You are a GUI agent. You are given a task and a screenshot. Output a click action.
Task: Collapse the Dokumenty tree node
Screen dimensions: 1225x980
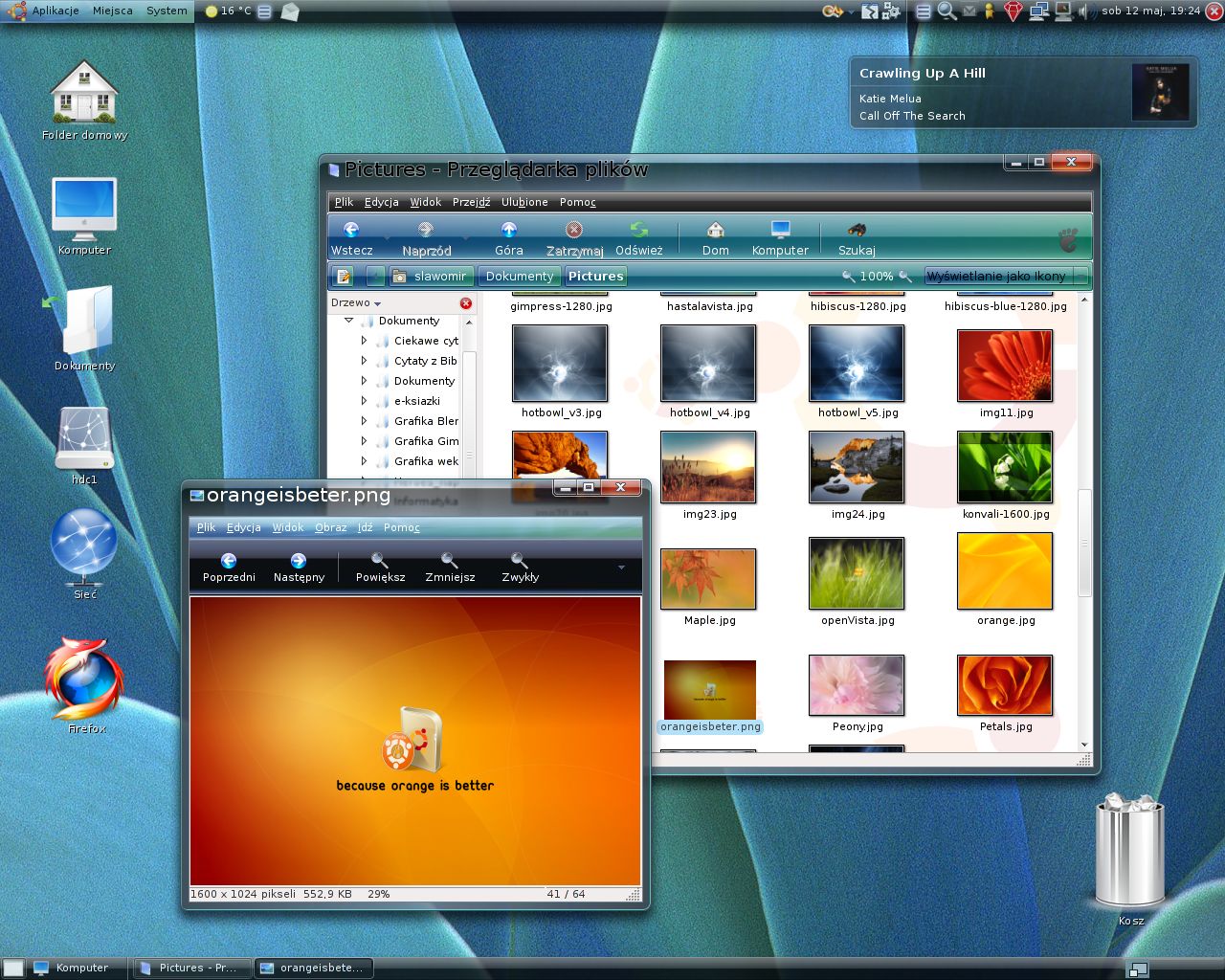(x=348, y=321)
